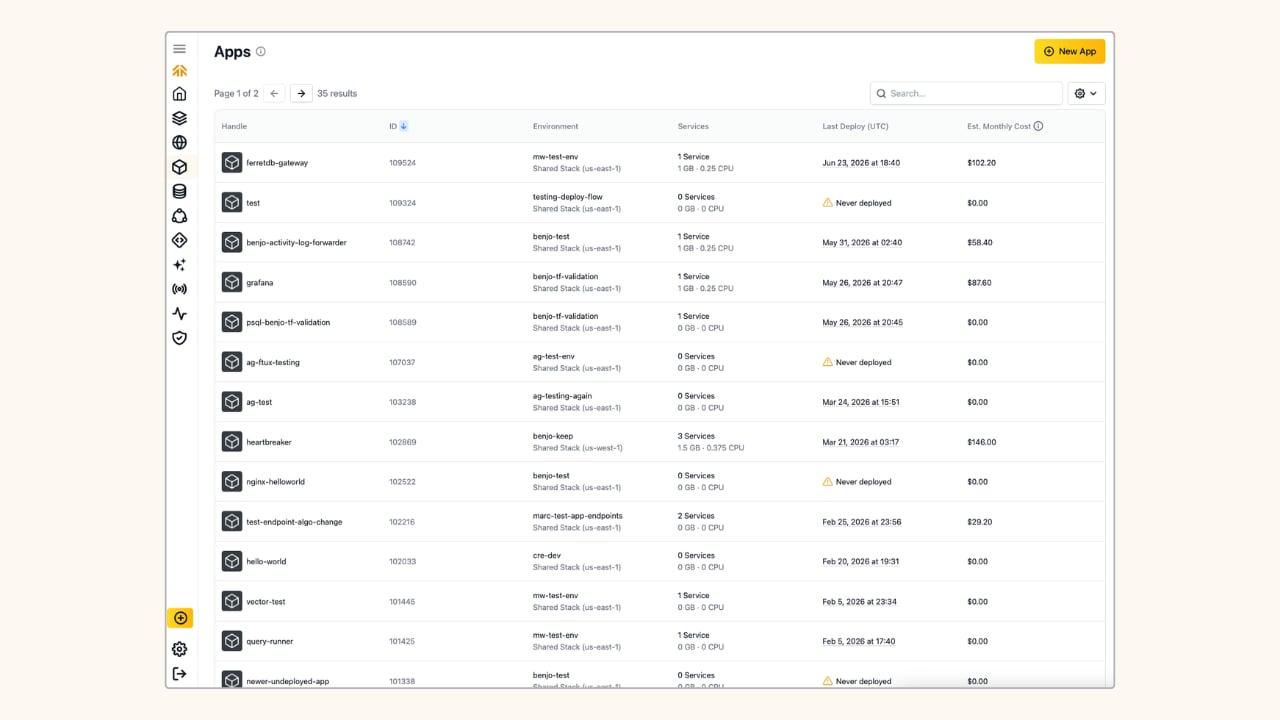Image resolution: width=1280 pixels, height=720 pixels.
Task: Click the $87.60 monthly cost cell
Action: click(980, 283)
